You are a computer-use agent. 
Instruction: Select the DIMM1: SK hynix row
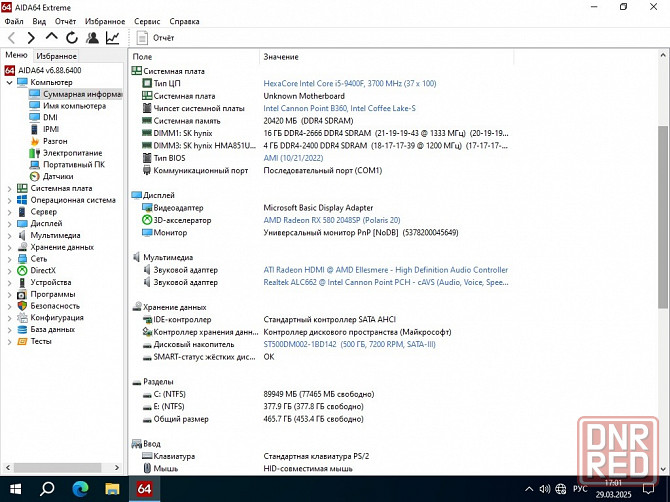click(322, 133)
